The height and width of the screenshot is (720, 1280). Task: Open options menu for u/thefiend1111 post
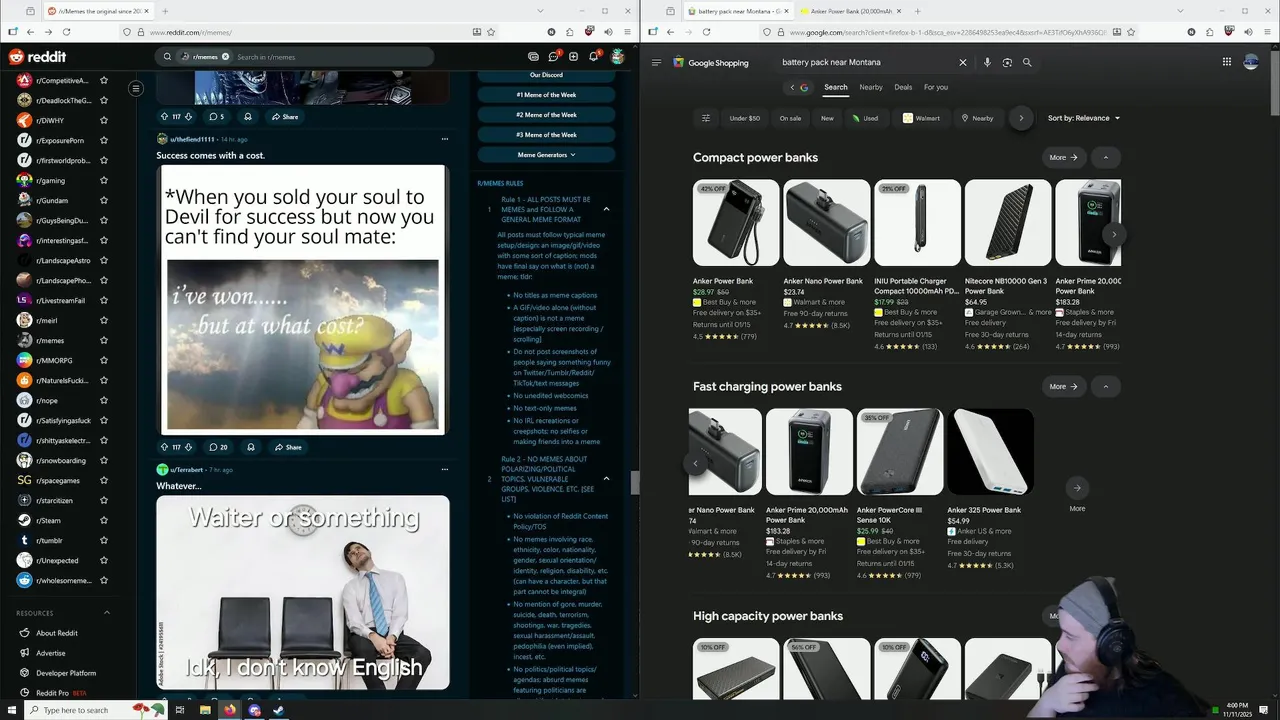[x=445, y=139]
